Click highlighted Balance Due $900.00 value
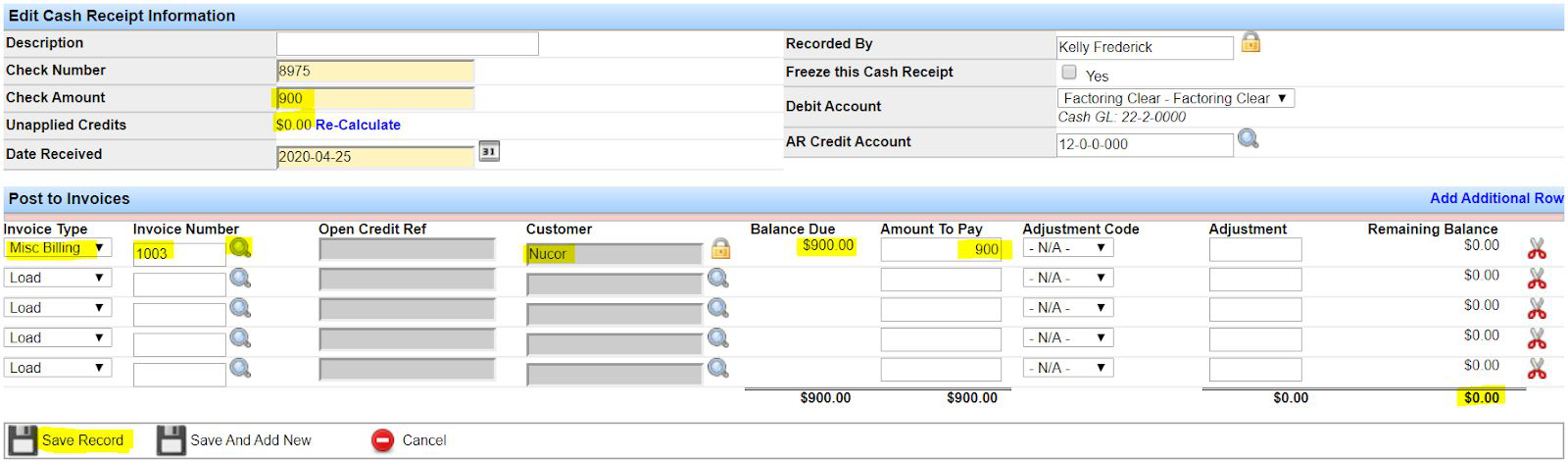This screenshot has width=1568, height=462. (828, 245)
